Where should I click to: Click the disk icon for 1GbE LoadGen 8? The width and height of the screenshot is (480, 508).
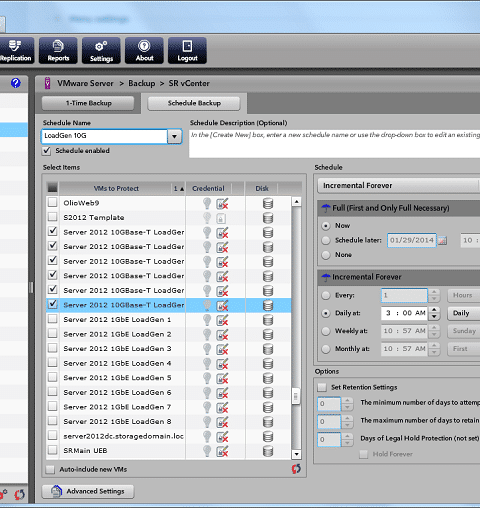268,422
